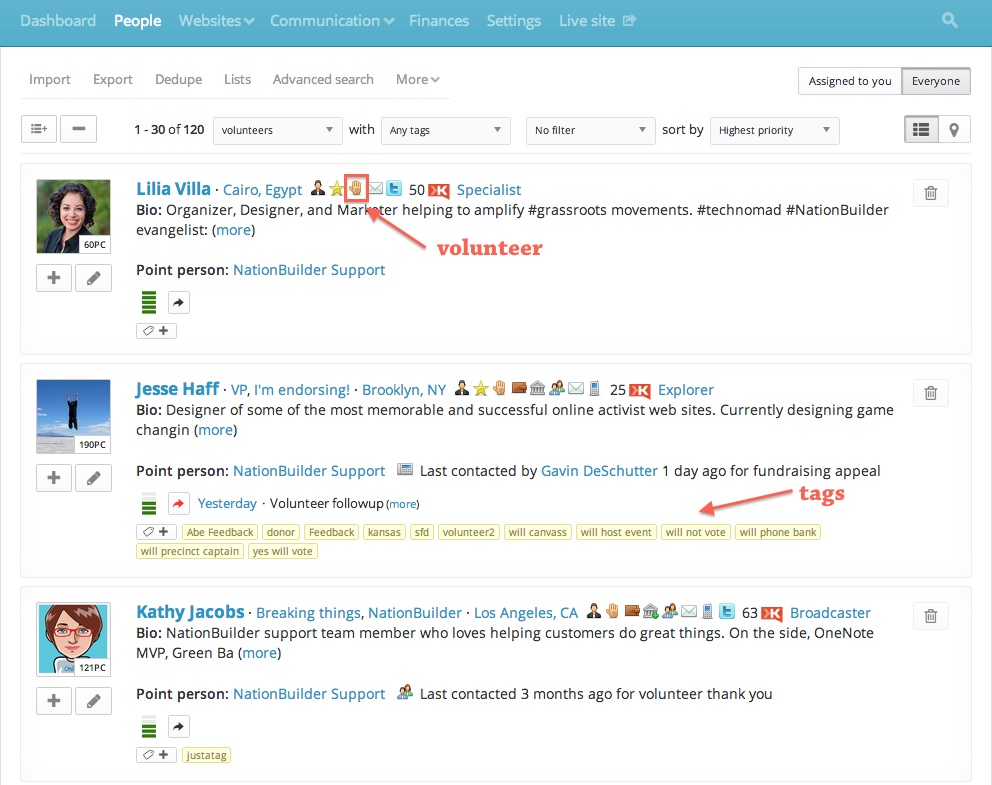Screen dimensions: 992x785
Task: Open the search magnifier in top bar
Action: click(949, 20)
